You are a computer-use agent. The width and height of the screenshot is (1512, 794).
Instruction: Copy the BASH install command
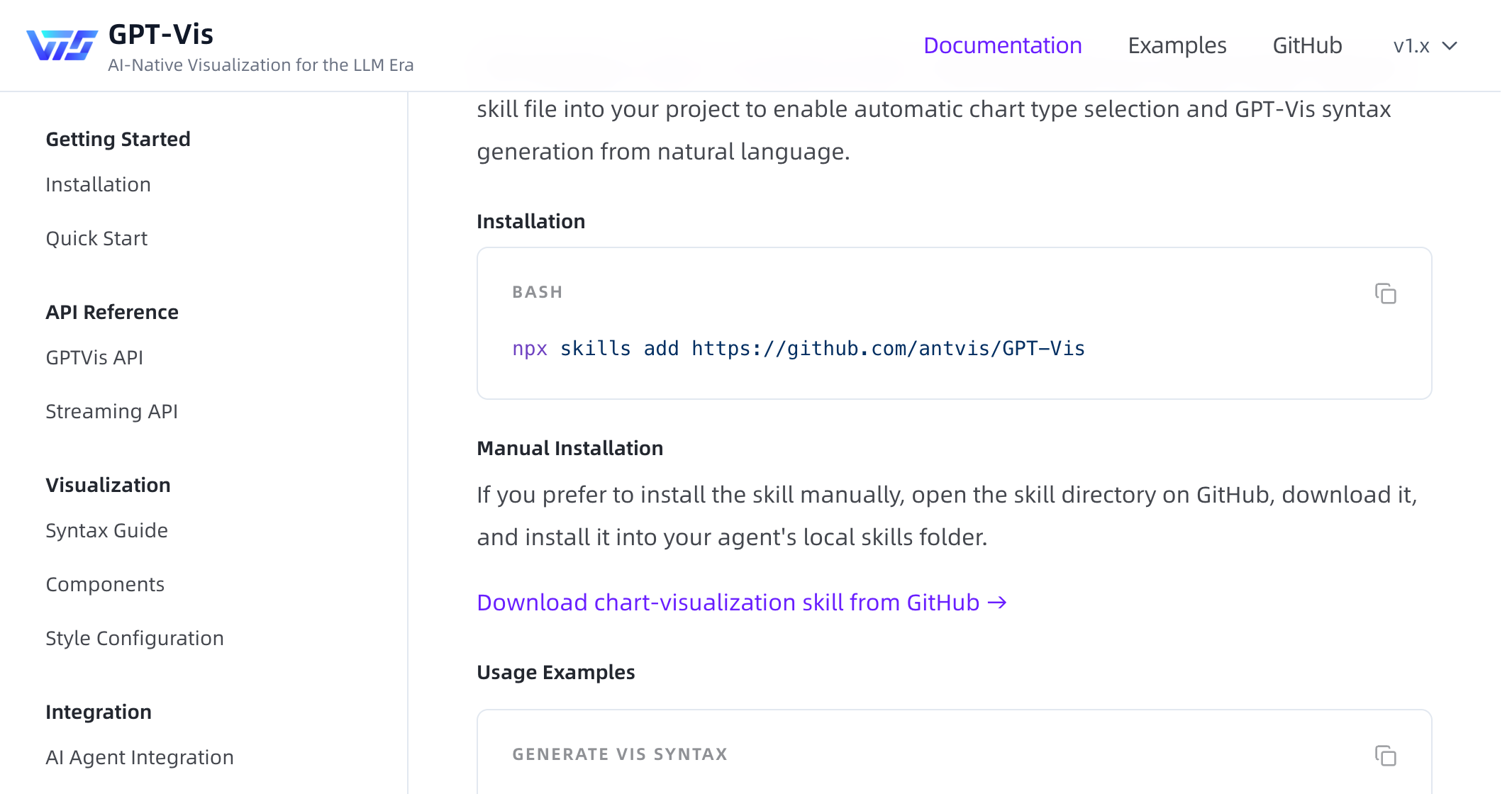click(x=1385, y=293)
